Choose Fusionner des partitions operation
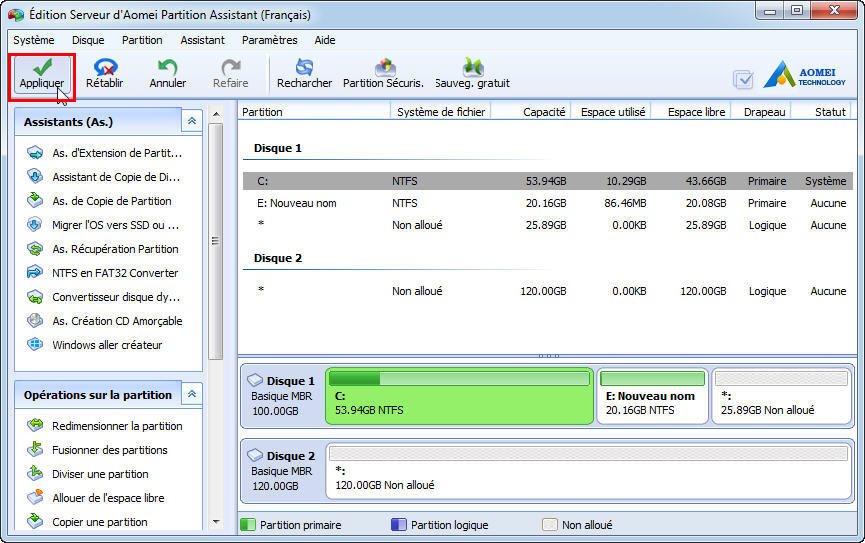The width and height of the screenshot is (865, 543). click(x=97, y=450)
